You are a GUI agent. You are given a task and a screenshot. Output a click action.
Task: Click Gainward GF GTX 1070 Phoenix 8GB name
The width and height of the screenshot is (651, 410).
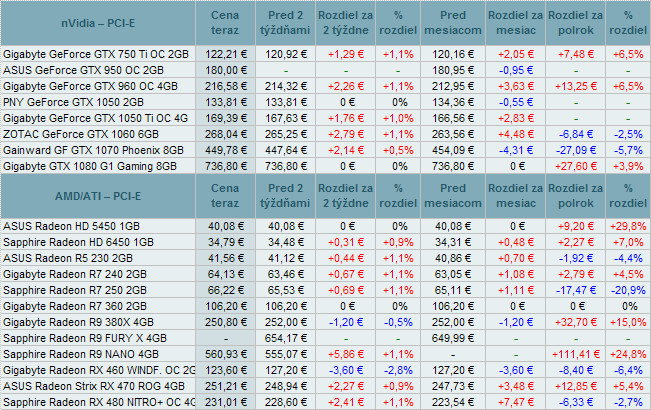click(93, 150)
